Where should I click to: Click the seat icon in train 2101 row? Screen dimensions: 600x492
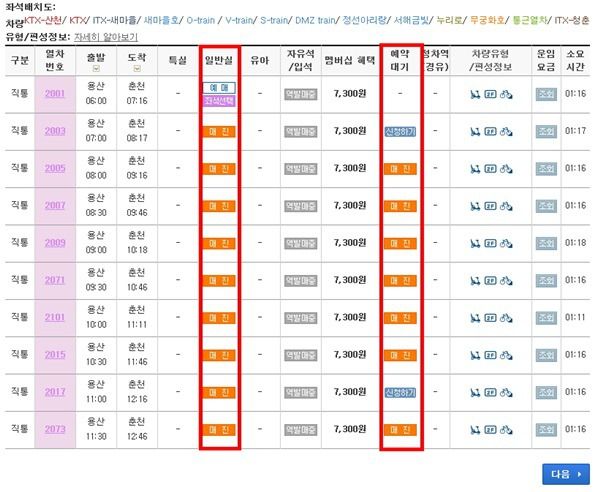[475, 318]
